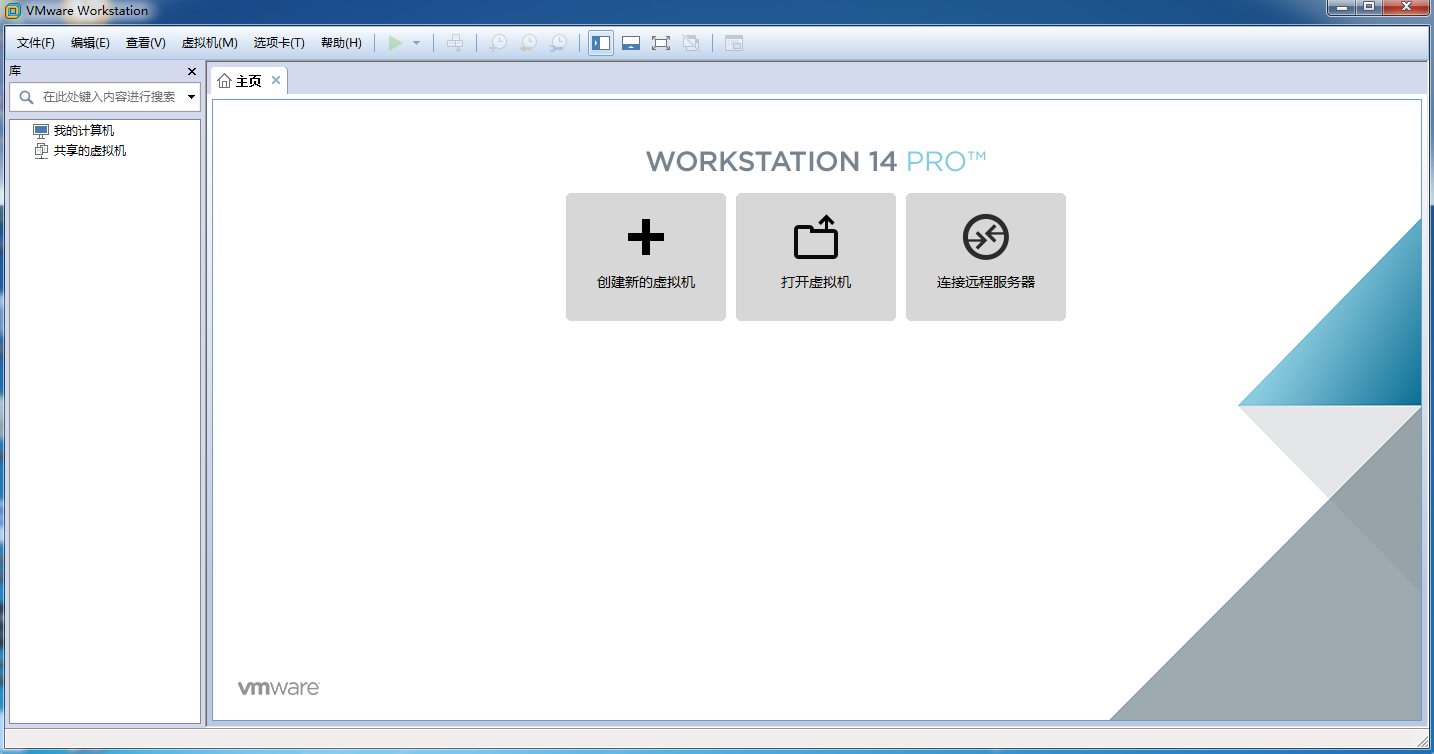1434x754 pixels.
Task: Click the 创建新的虚拟机 tile
Action: click(x=646, y=257)
